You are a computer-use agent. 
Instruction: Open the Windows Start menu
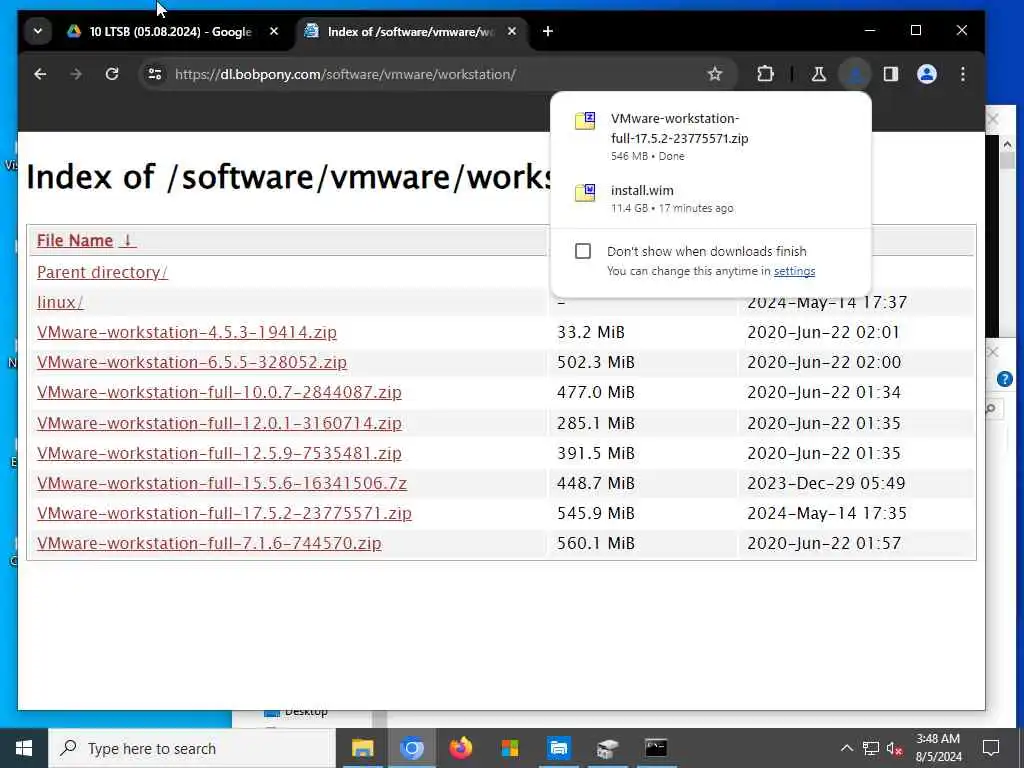24,748
